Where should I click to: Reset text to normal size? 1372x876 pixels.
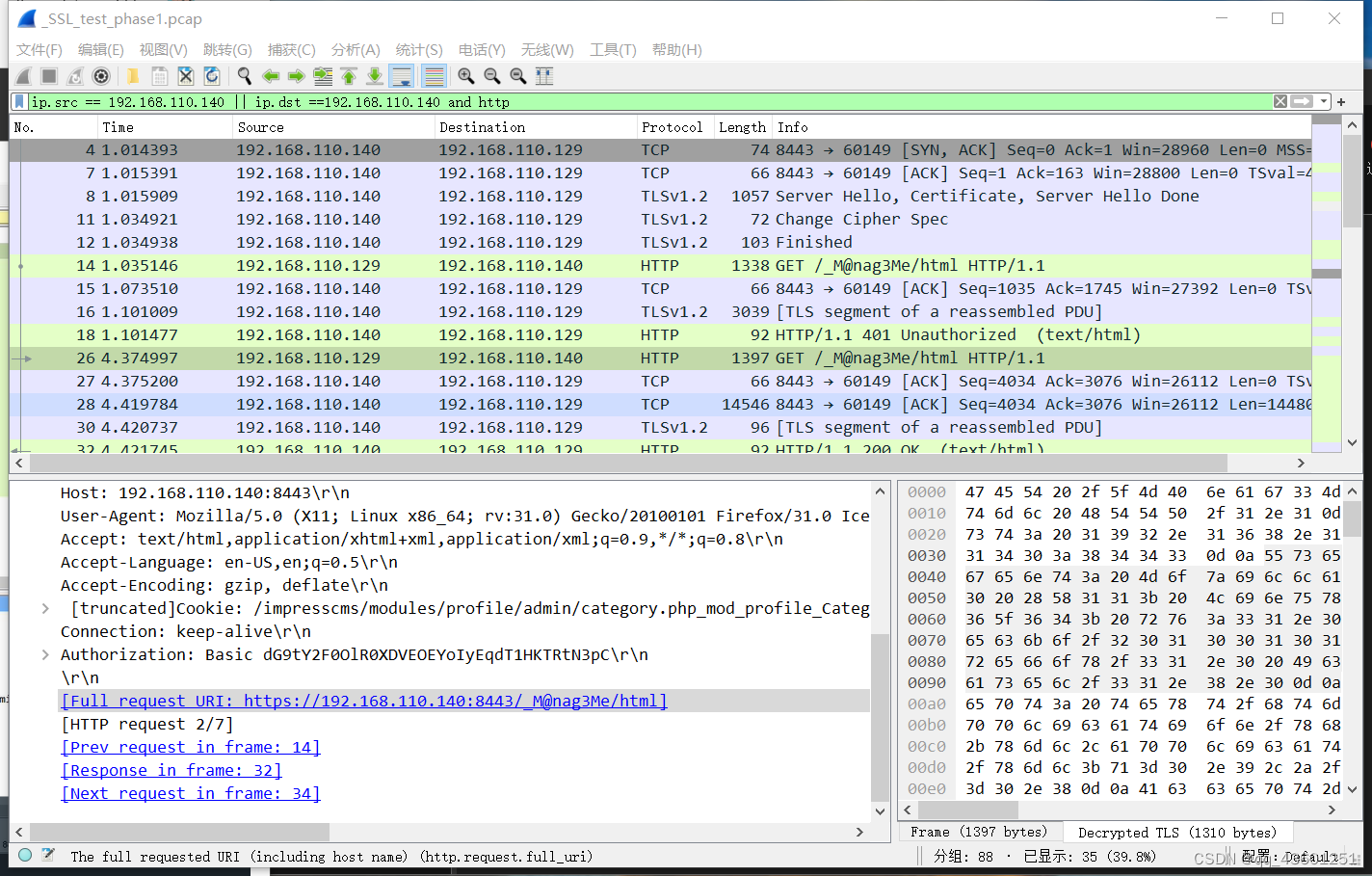tap(518, 76)
